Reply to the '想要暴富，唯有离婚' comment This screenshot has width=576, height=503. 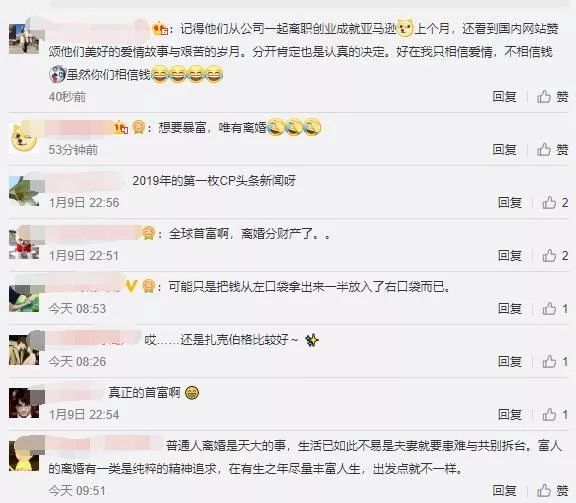click(x=504, y=150)
